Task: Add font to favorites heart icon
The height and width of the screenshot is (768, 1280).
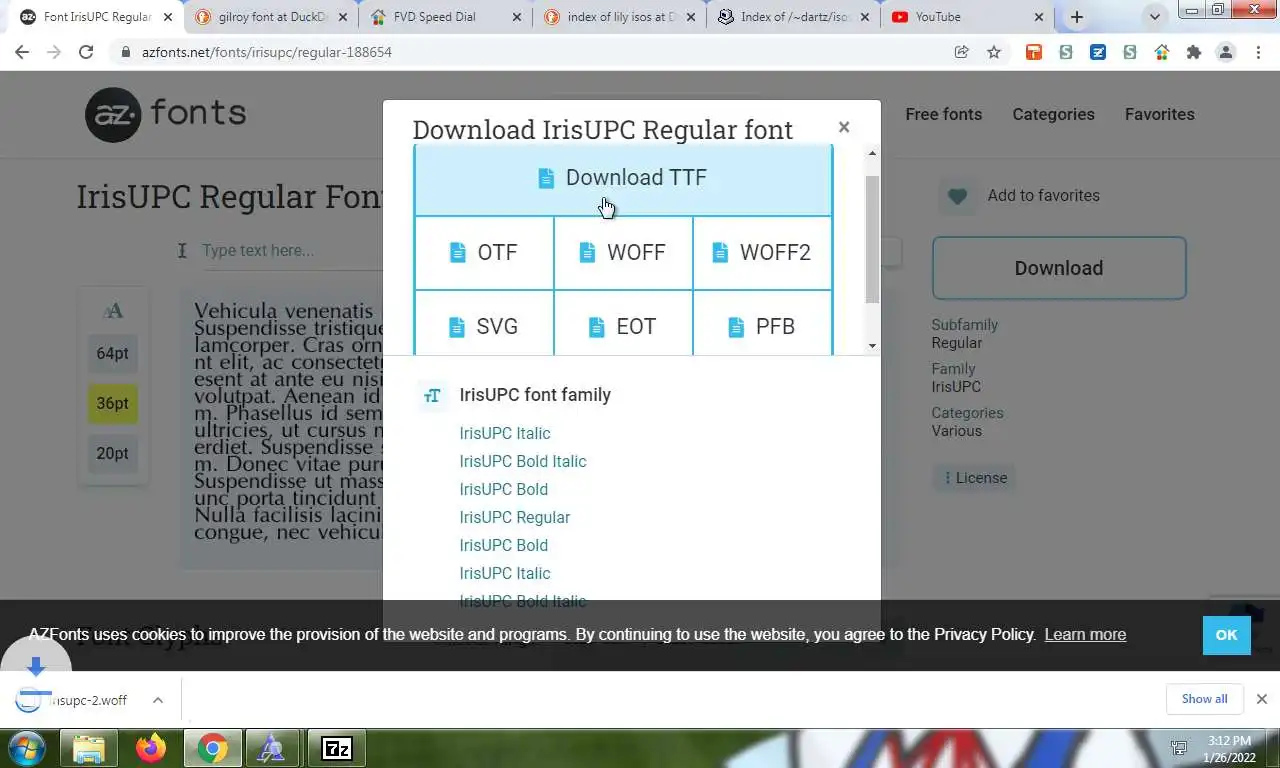Action: [957, 196]
